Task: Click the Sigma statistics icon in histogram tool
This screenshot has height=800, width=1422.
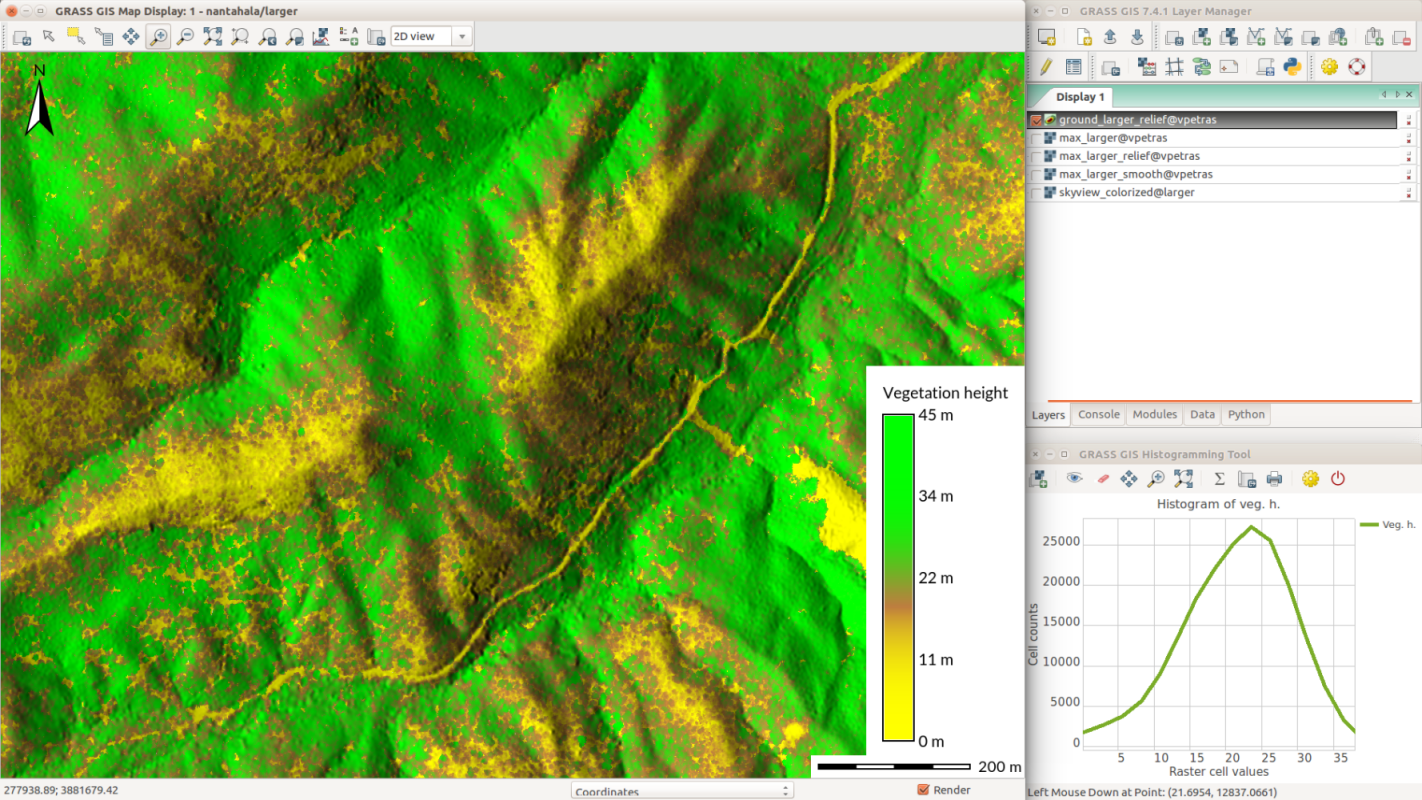Action: pyautogui.click(x=1219, y=479)
